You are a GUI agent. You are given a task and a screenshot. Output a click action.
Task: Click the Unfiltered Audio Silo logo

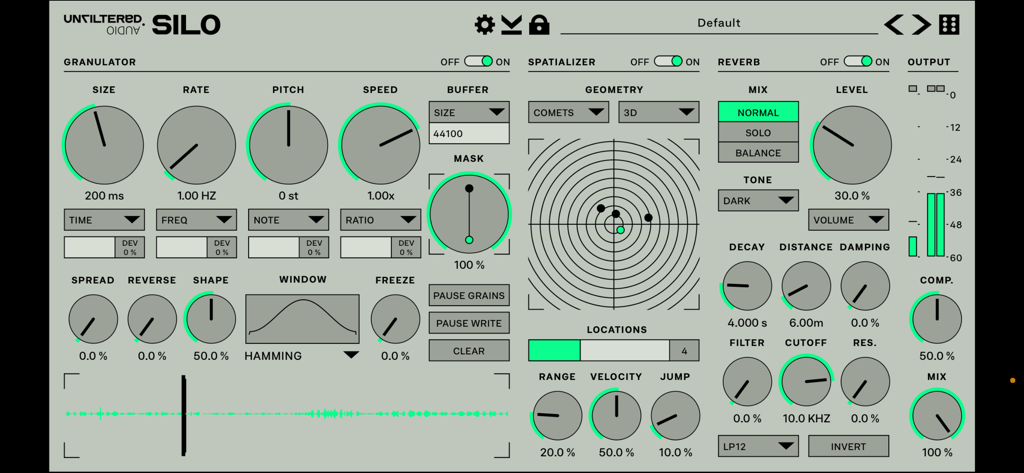tap(142, 24)
